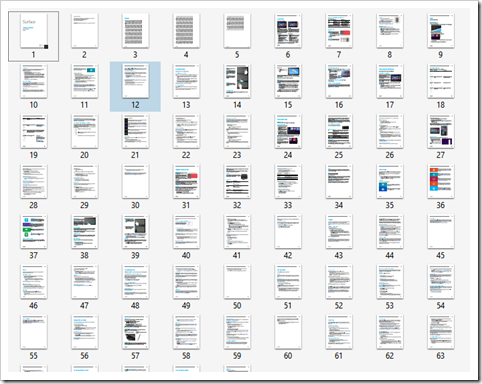
Task: Select the page 44 thumbnail
Action: click(390, 232)
